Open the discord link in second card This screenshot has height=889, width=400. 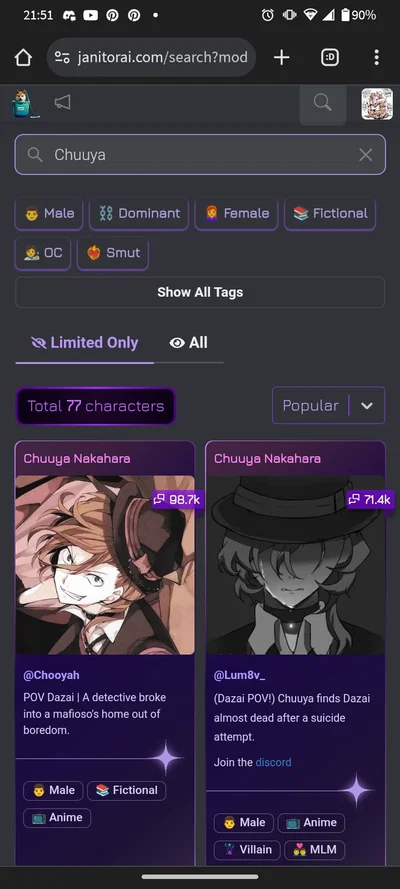pos(273,763)
